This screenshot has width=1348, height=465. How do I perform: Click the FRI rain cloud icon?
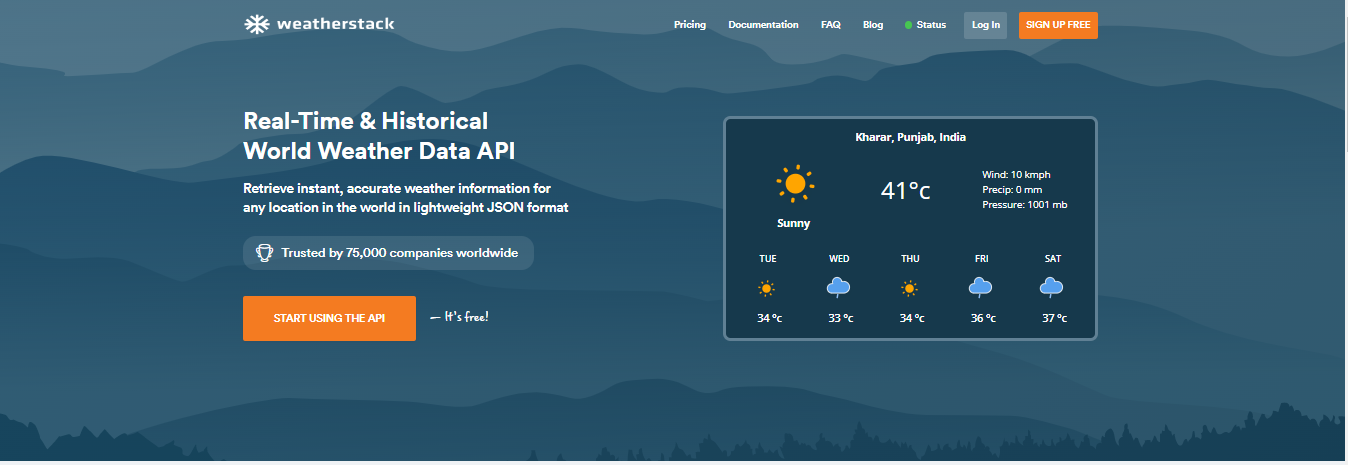[x=981, y=289]
